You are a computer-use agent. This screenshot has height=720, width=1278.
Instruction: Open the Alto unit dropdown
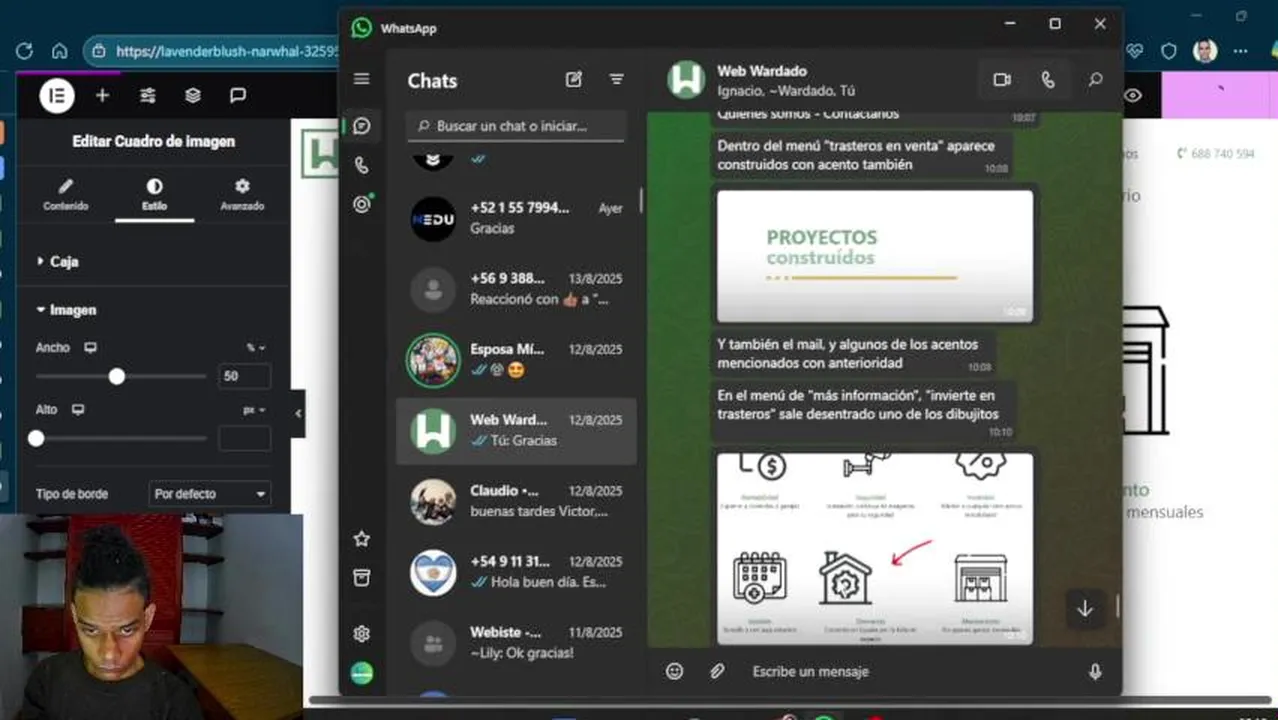[255, 410]
